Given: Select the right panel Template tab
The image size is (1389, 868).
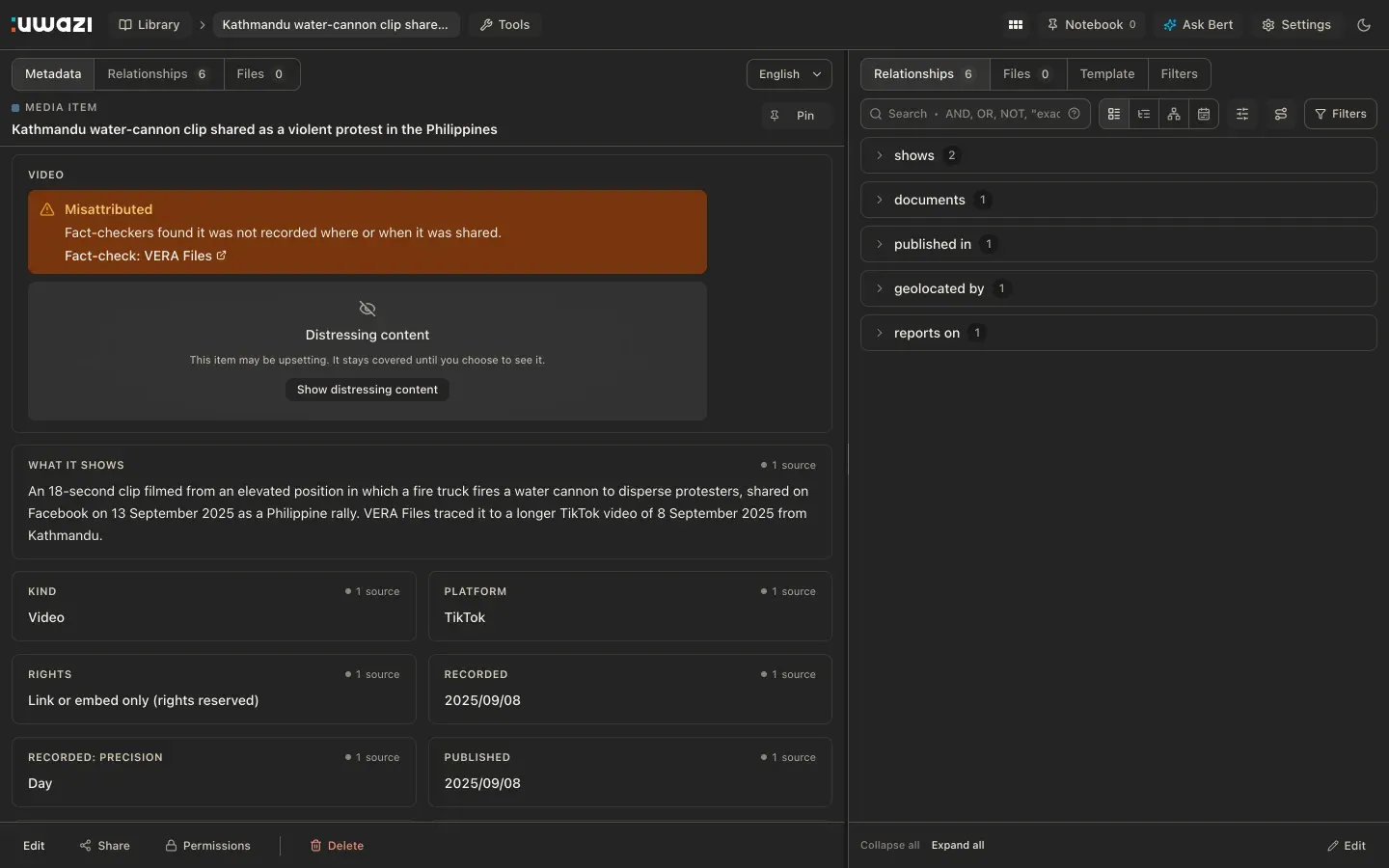Looking at the screenshot, I should pyautogui.click(x=1107, y=74).
